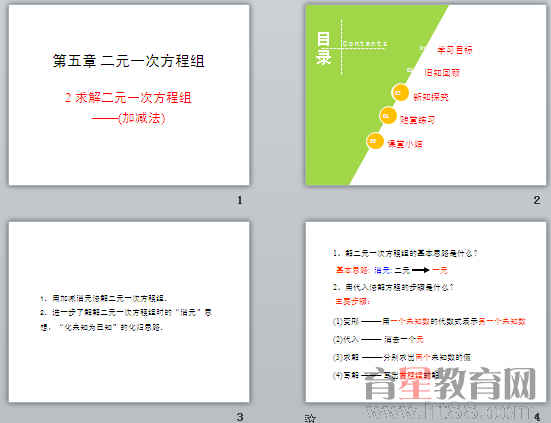This screenshot has width=551, height=423.
Task: Click the yellow circle beside 新知探究
Action: click(x=400, y=92)
